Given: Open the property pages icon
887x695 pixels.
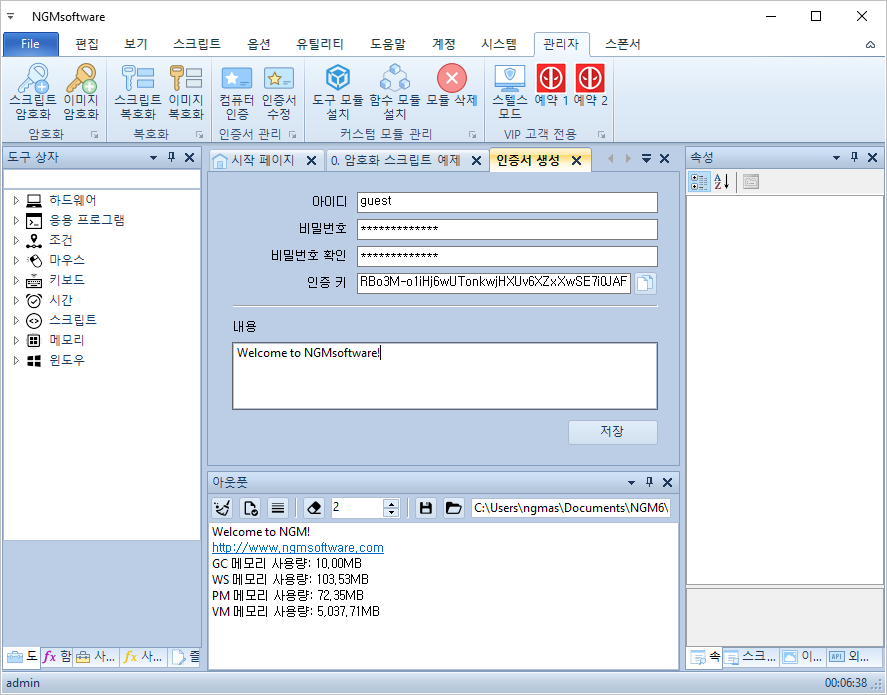Looking at the screenshot, I should point(751,182).
